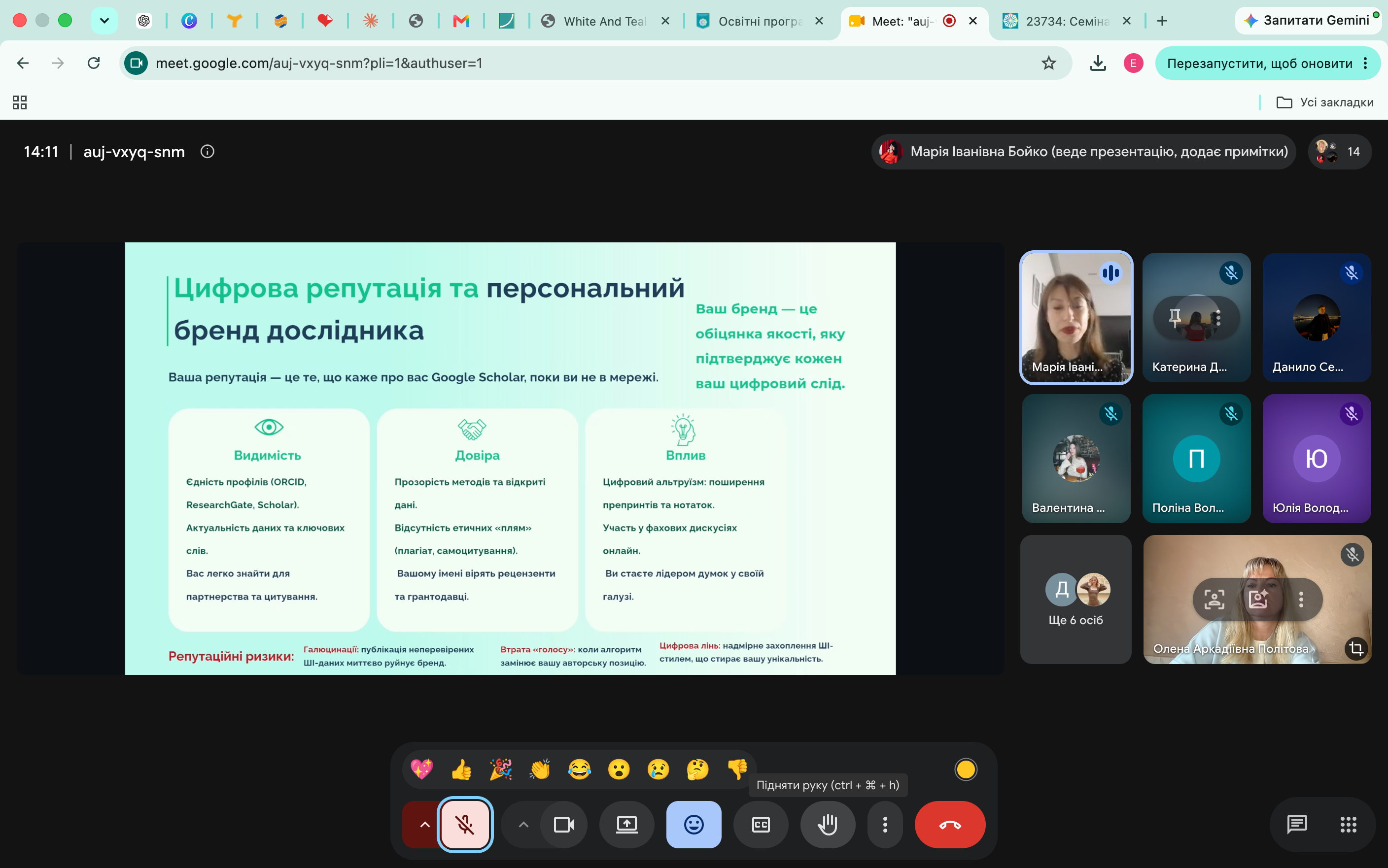Close the emoji reactions bar
1388x868 pixels.
click(x=694, y=824)
